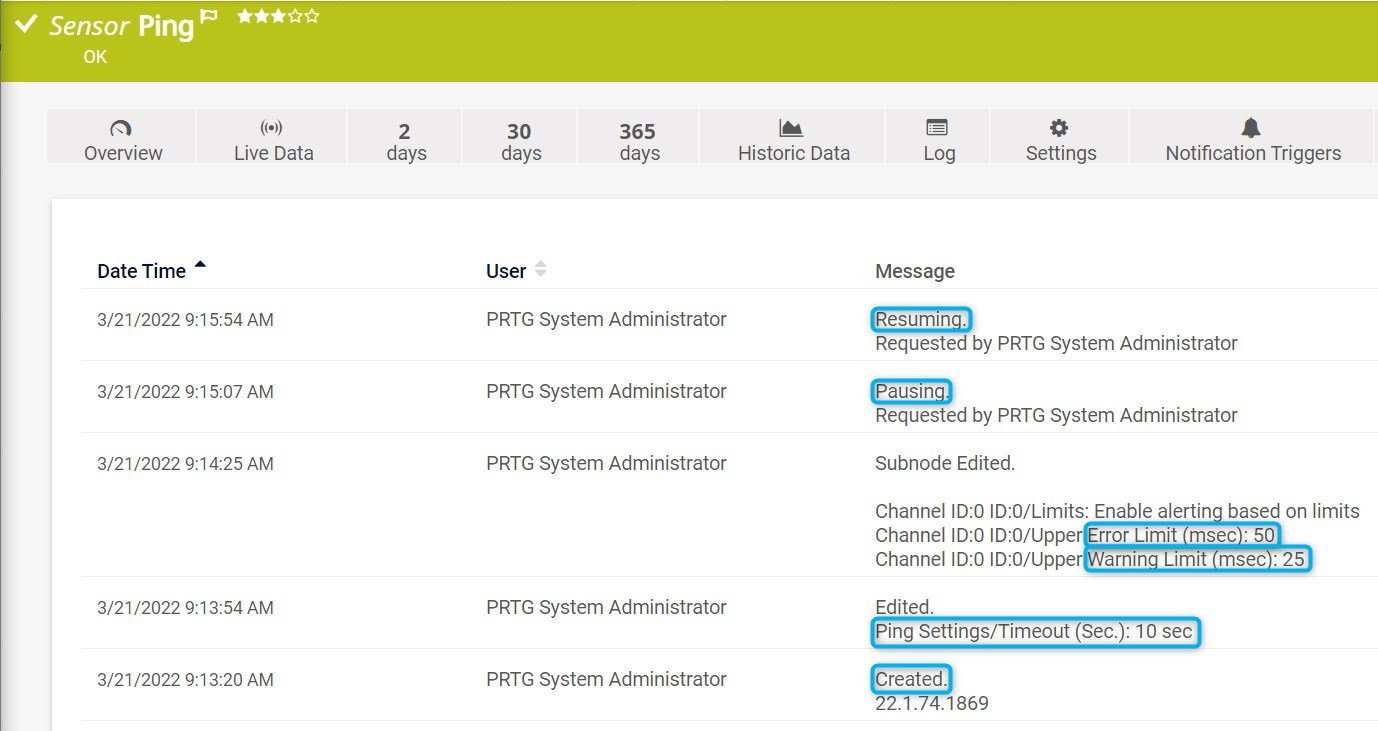The height and width of the screenshot is (731, 1378).
Task: Toggle Date Time sort direction arrow
Action: 199,263
